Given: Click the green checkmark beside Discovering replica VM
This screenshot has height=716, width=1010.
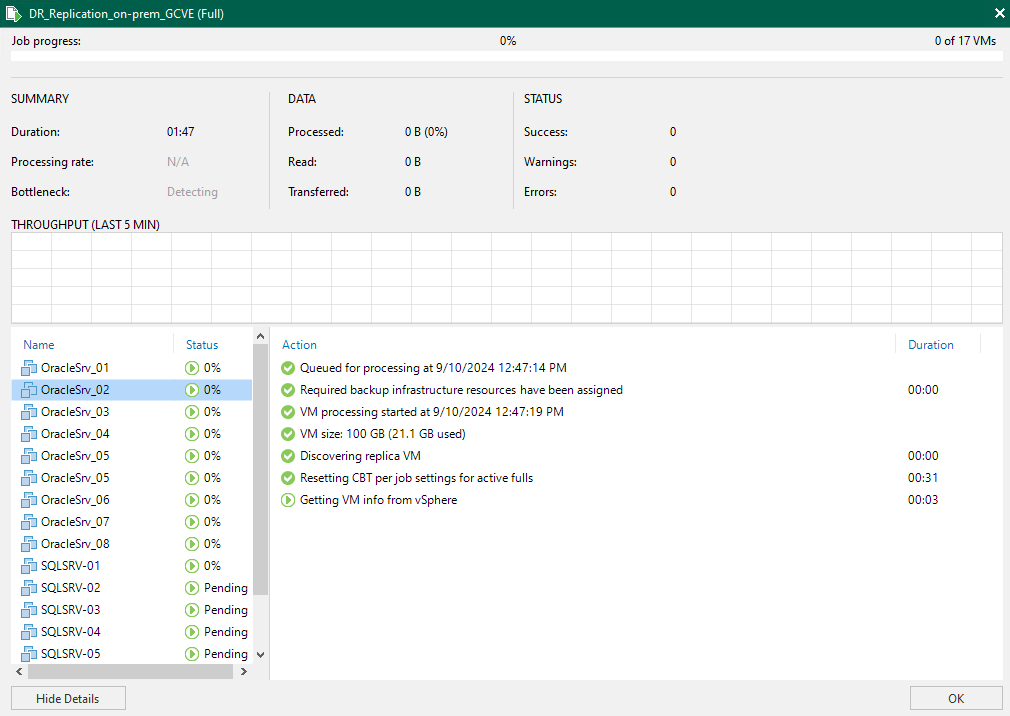Looking at the screenshot, I should [x=289, y=456].
